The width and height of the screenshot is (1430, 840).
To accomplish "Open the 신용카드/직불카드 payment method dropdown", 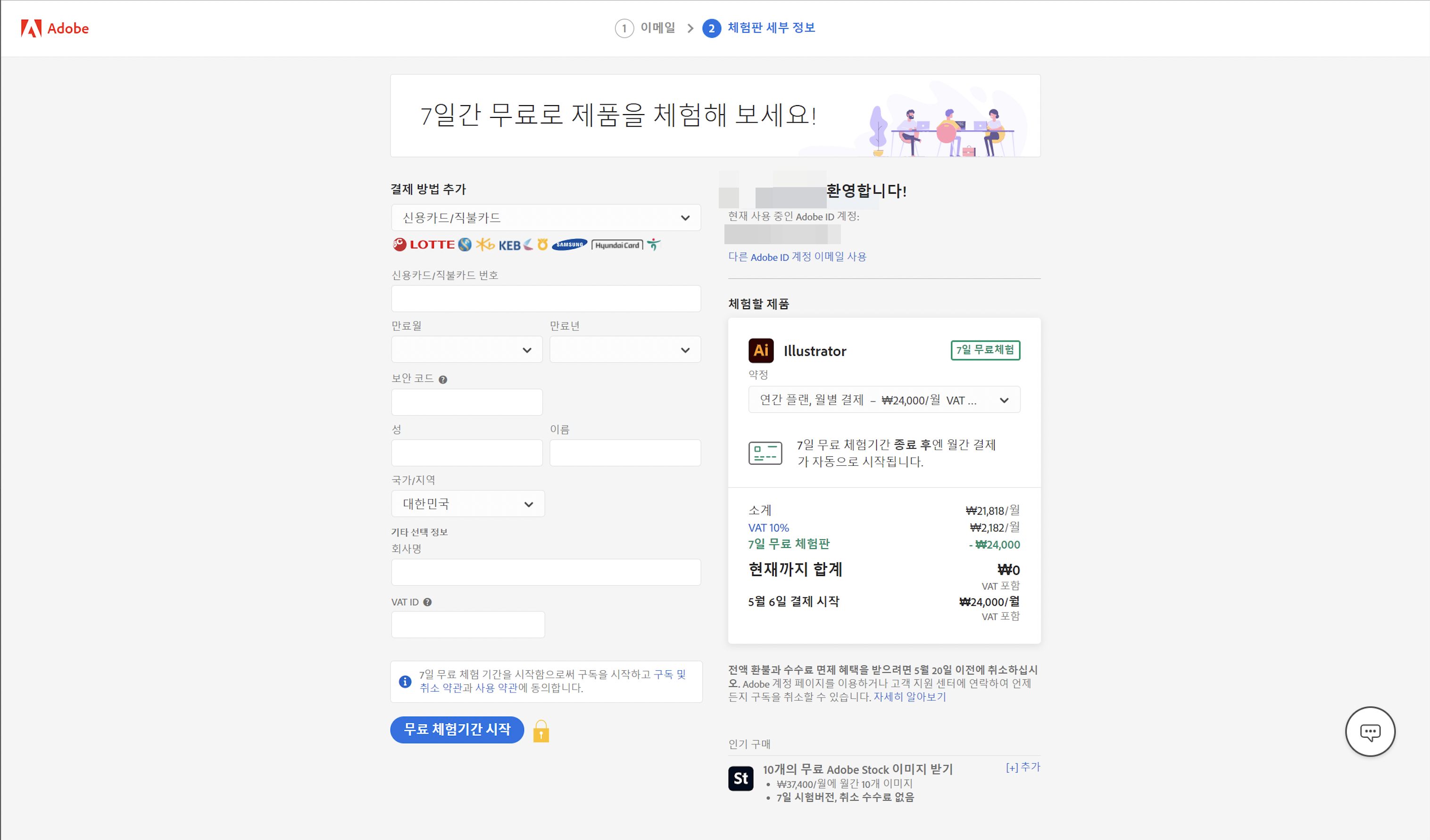I will (545, 218).
